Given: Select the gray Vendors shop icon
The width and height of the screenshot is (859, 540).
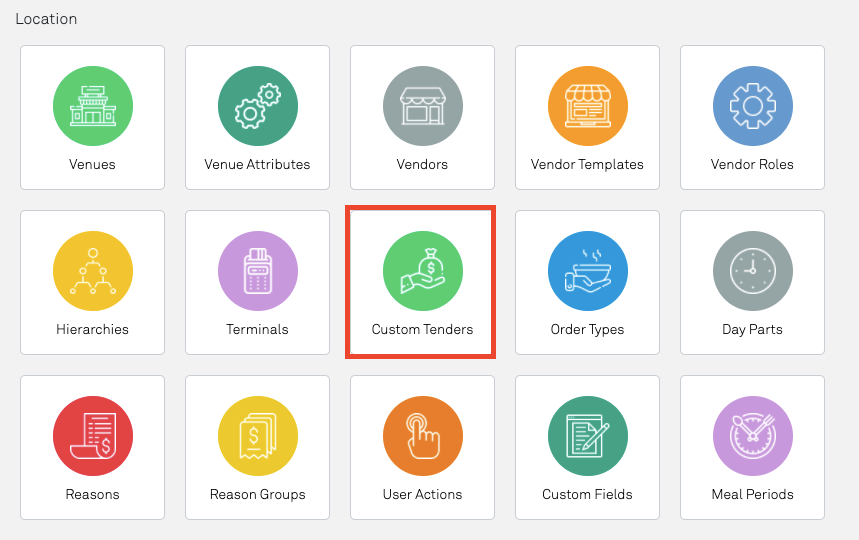Looking at the screenshot, I should (422, 106).
